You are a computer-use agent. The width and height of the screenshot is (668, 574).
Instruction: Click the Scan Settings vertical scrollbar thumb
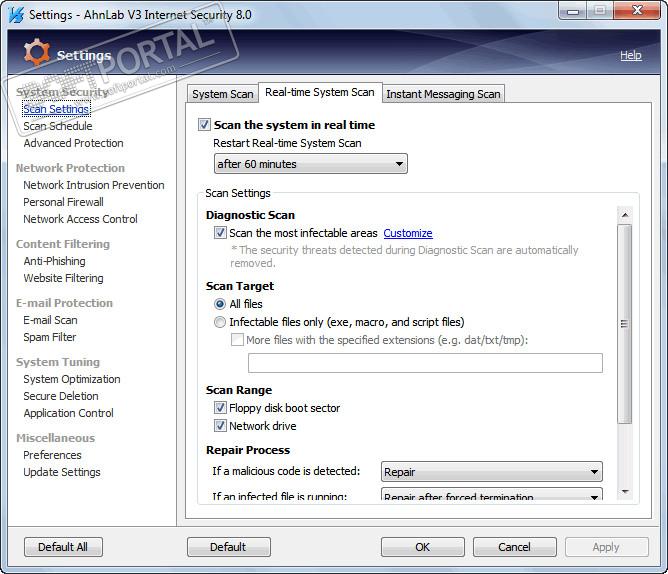click(x=625, y=324)
